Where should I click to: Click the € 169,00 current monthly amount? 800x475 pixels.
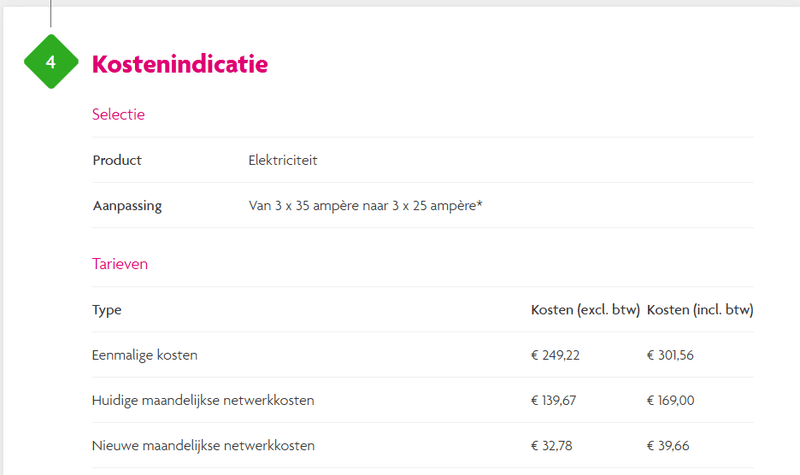pos(673,401)
